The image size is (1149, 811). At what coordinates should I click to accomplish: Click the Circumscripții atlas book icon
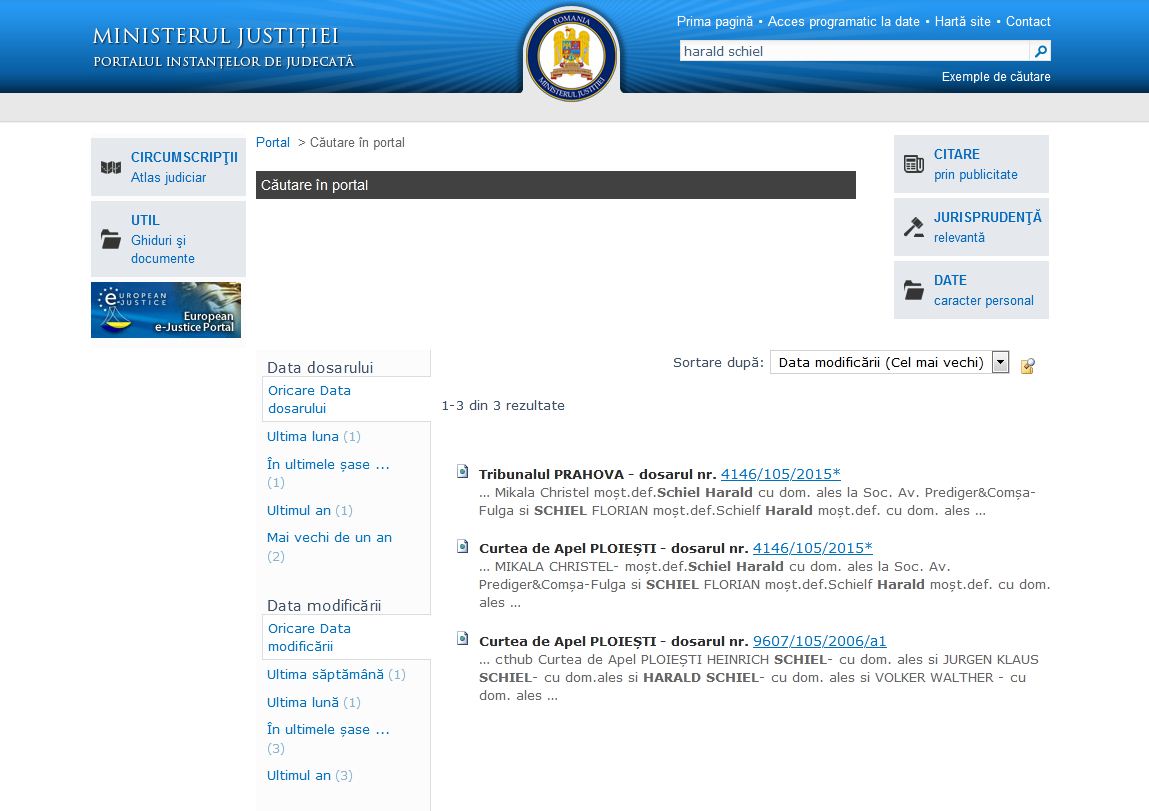[111, 167]
